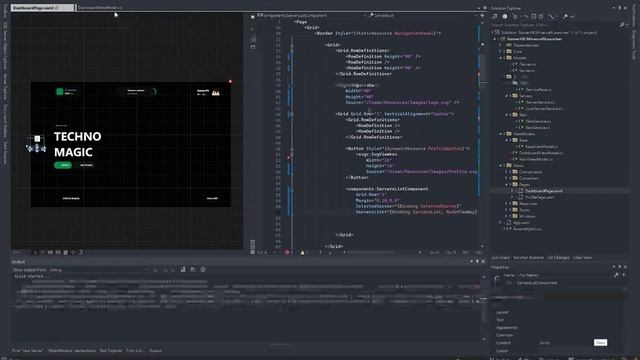The image size is (640, 360).
Task: Click the clear all output icon
Action: 183,269
